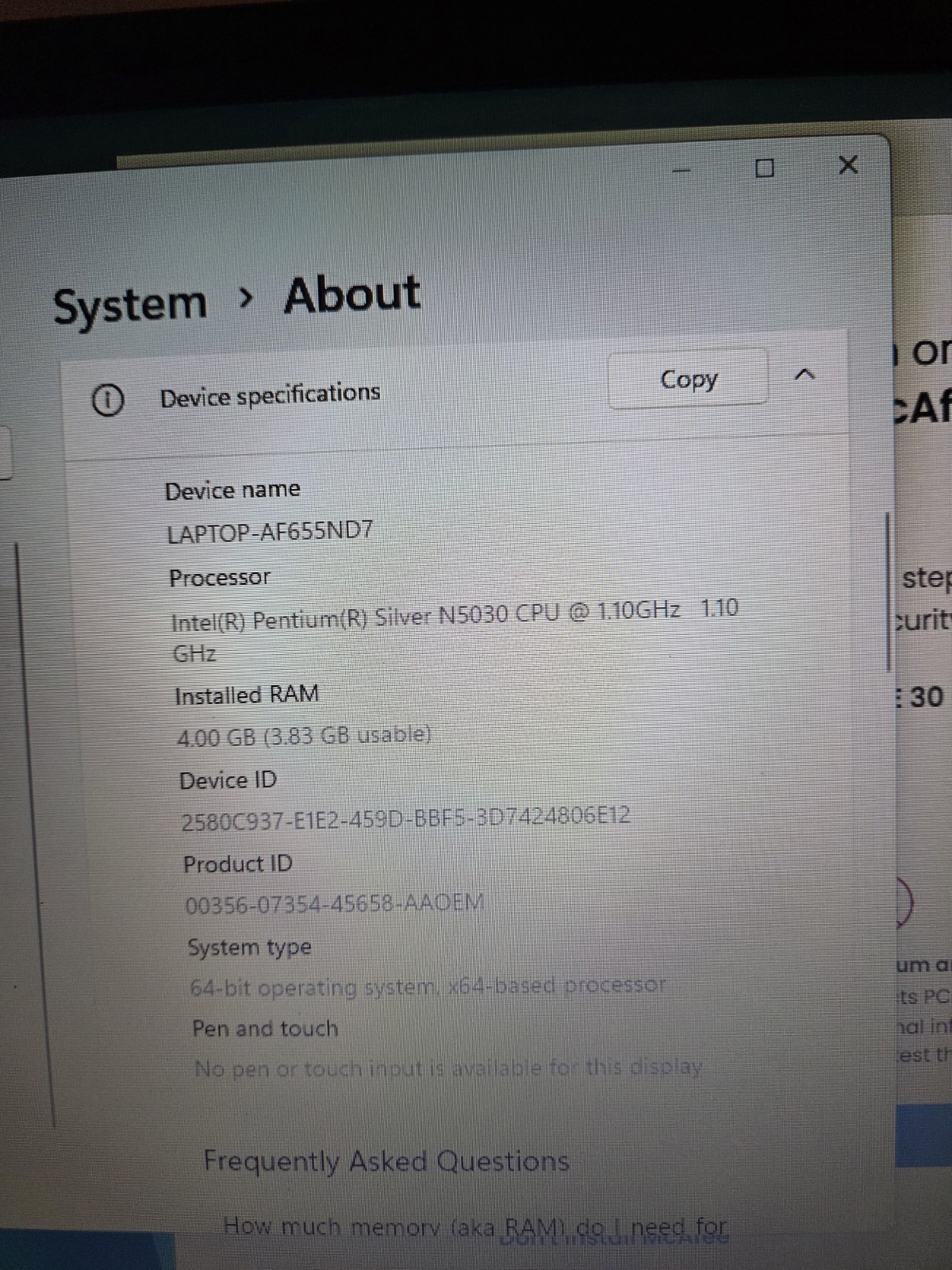Click the Product ID label

[x=238, y=864]
